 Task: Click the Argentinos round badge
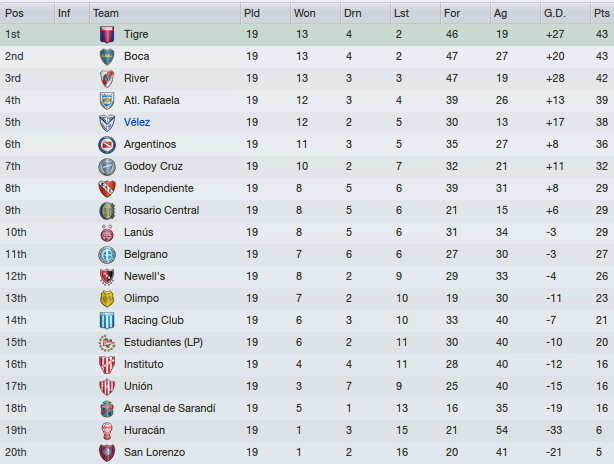(x=107, y=144)
